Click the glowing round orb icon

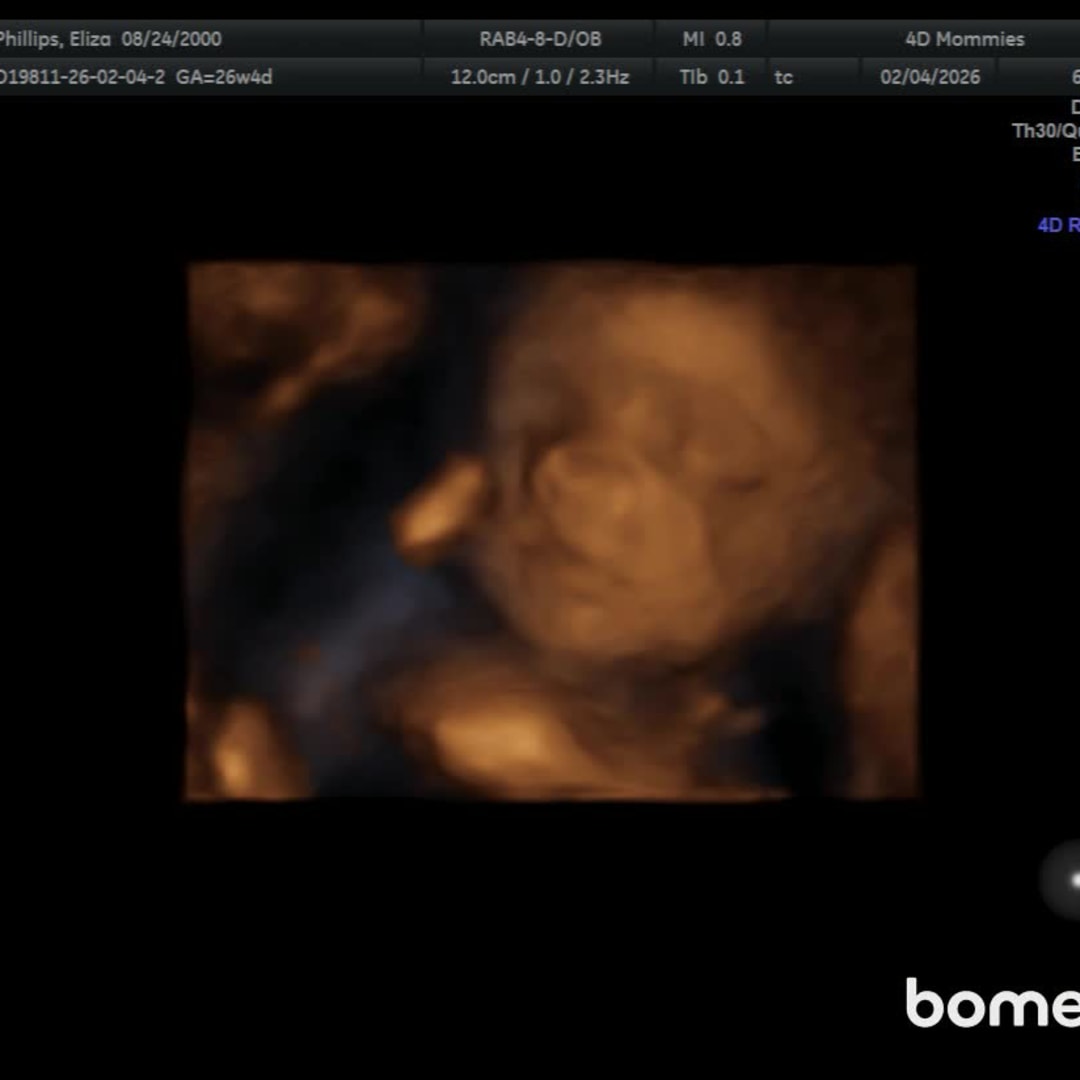(x=1064, y=880)
